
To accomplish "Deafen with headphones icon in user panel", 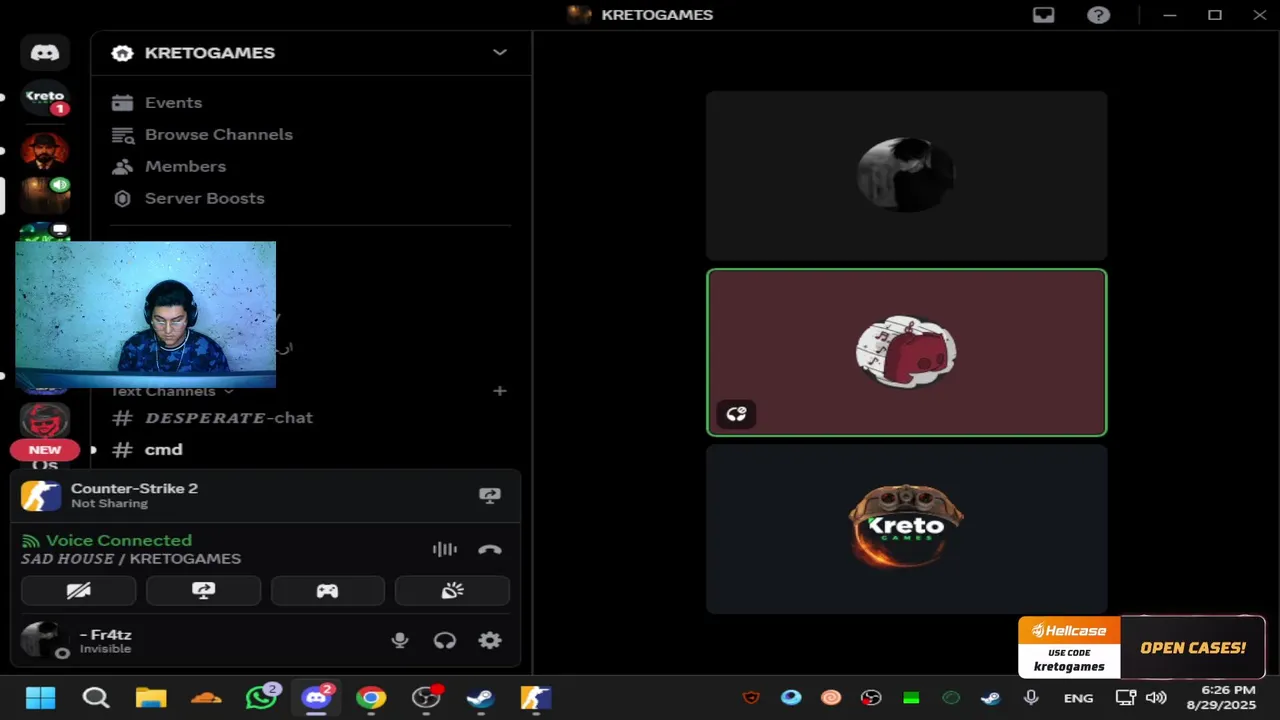I will click(445, 641).
